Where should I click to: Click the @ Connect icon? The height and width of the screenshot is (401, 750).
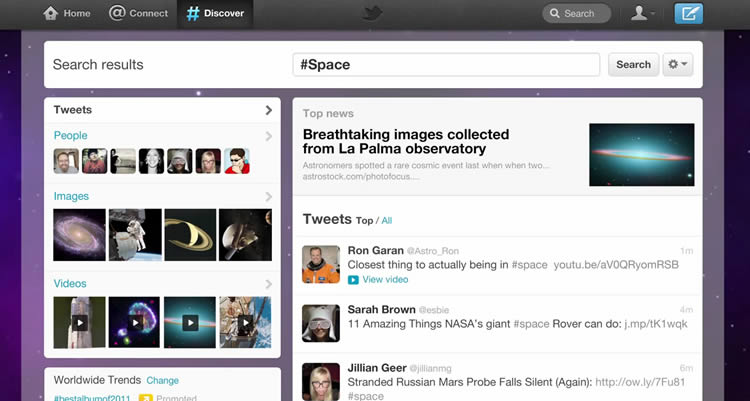pyautogui.click(x=117, y=13)
